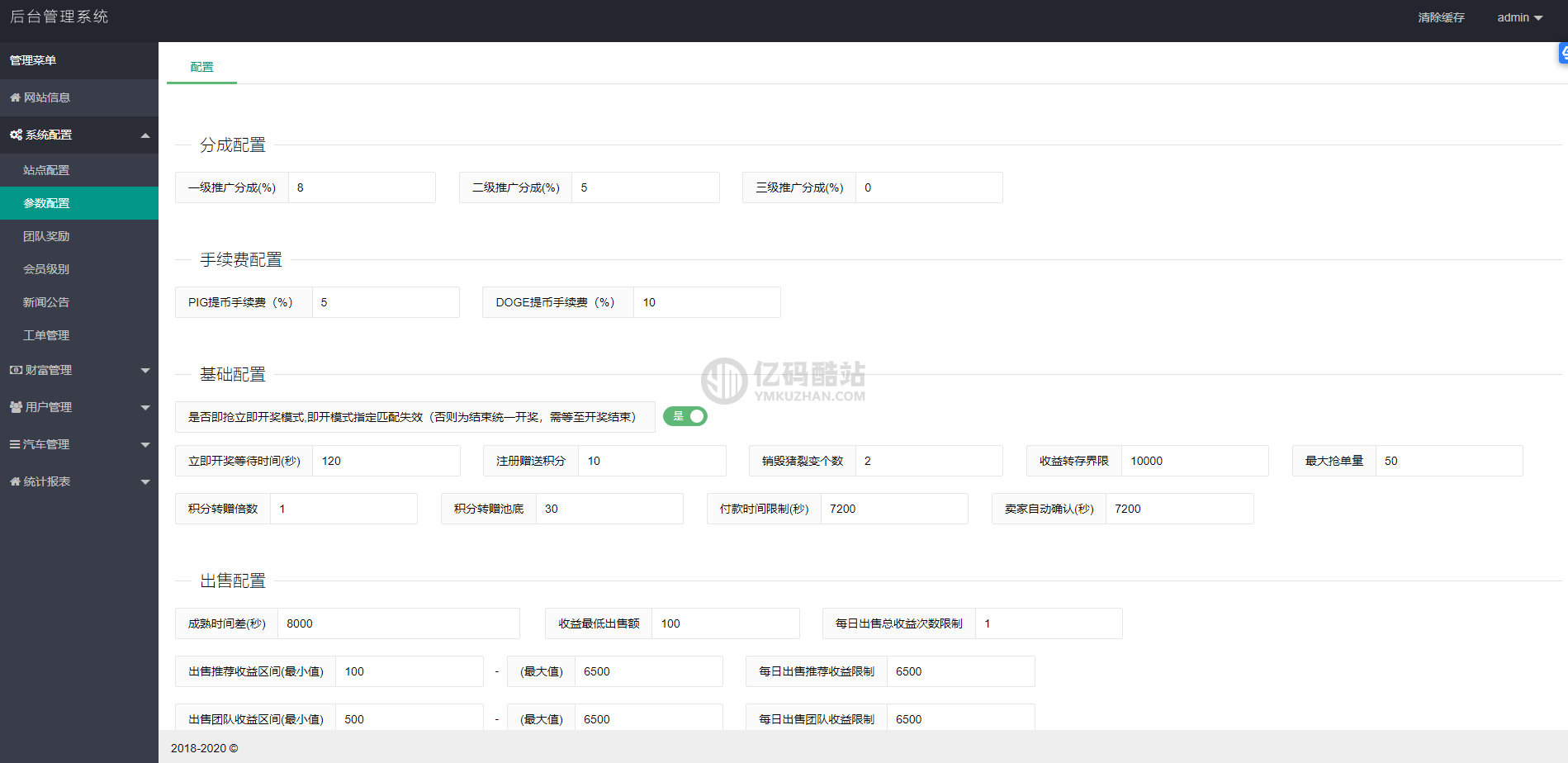Toggle the 是 switch for 即开奖模式
Screen dimensions: 1568x763
[x=685, y=416]
